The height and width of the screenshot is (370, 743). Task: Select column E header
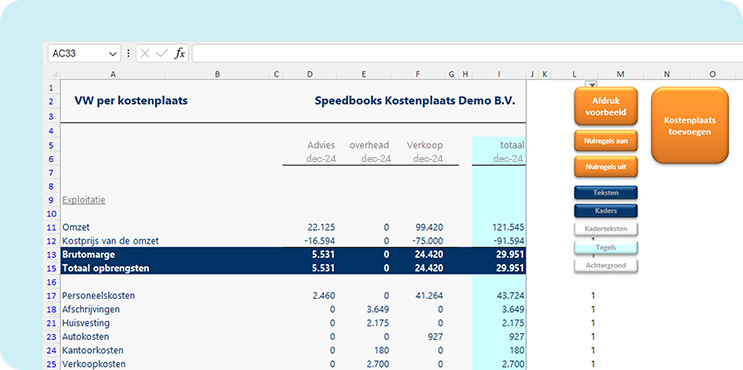point(364,74)
